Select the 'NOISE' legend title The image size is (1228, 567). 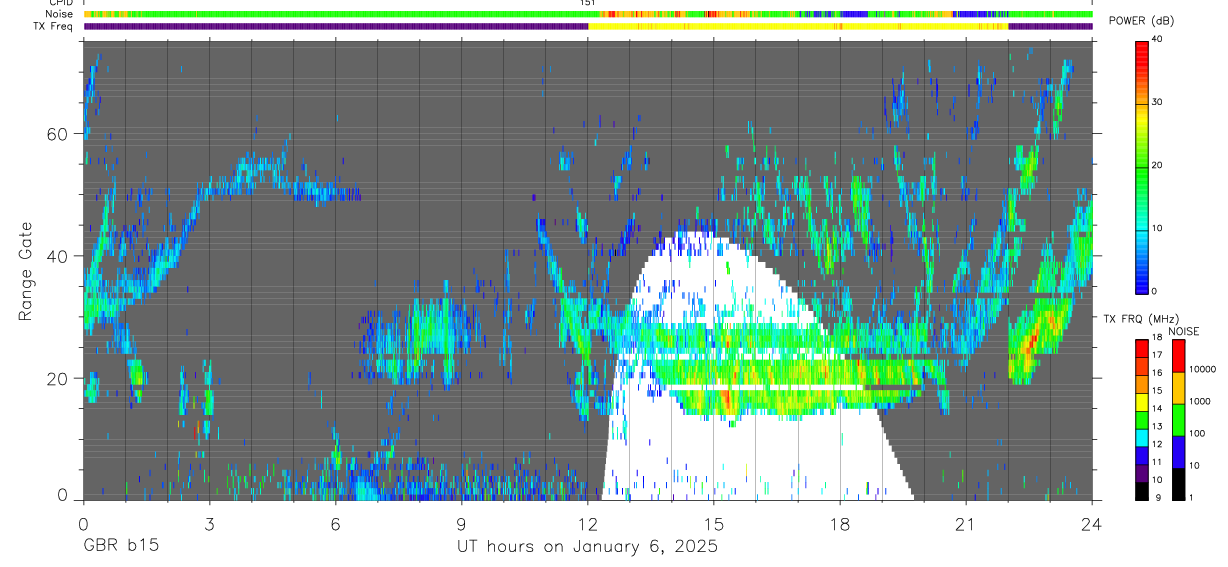click(1183, 331)
